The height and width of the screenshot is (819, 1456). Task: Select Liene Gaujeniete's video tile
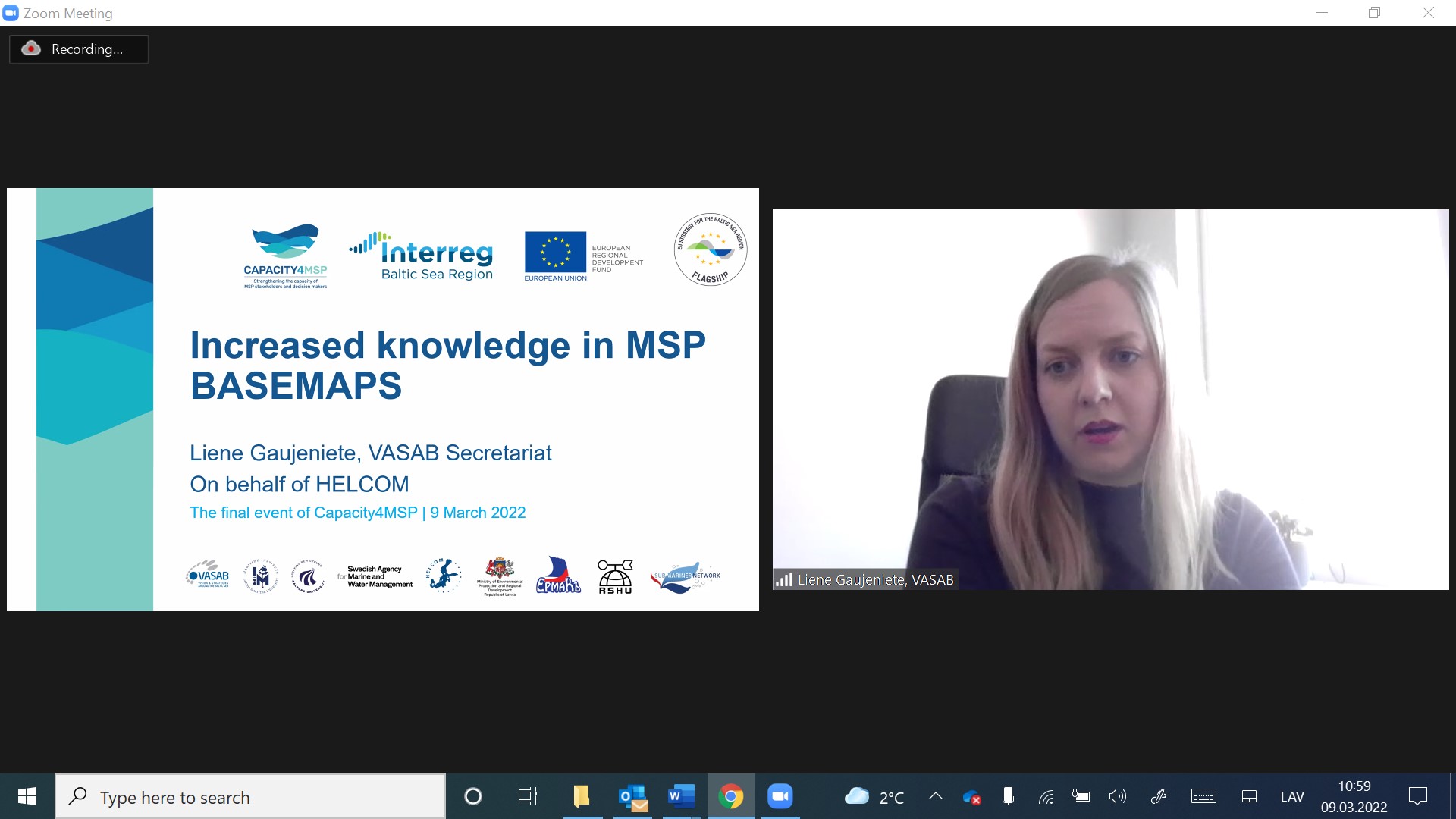(1110, 400)
